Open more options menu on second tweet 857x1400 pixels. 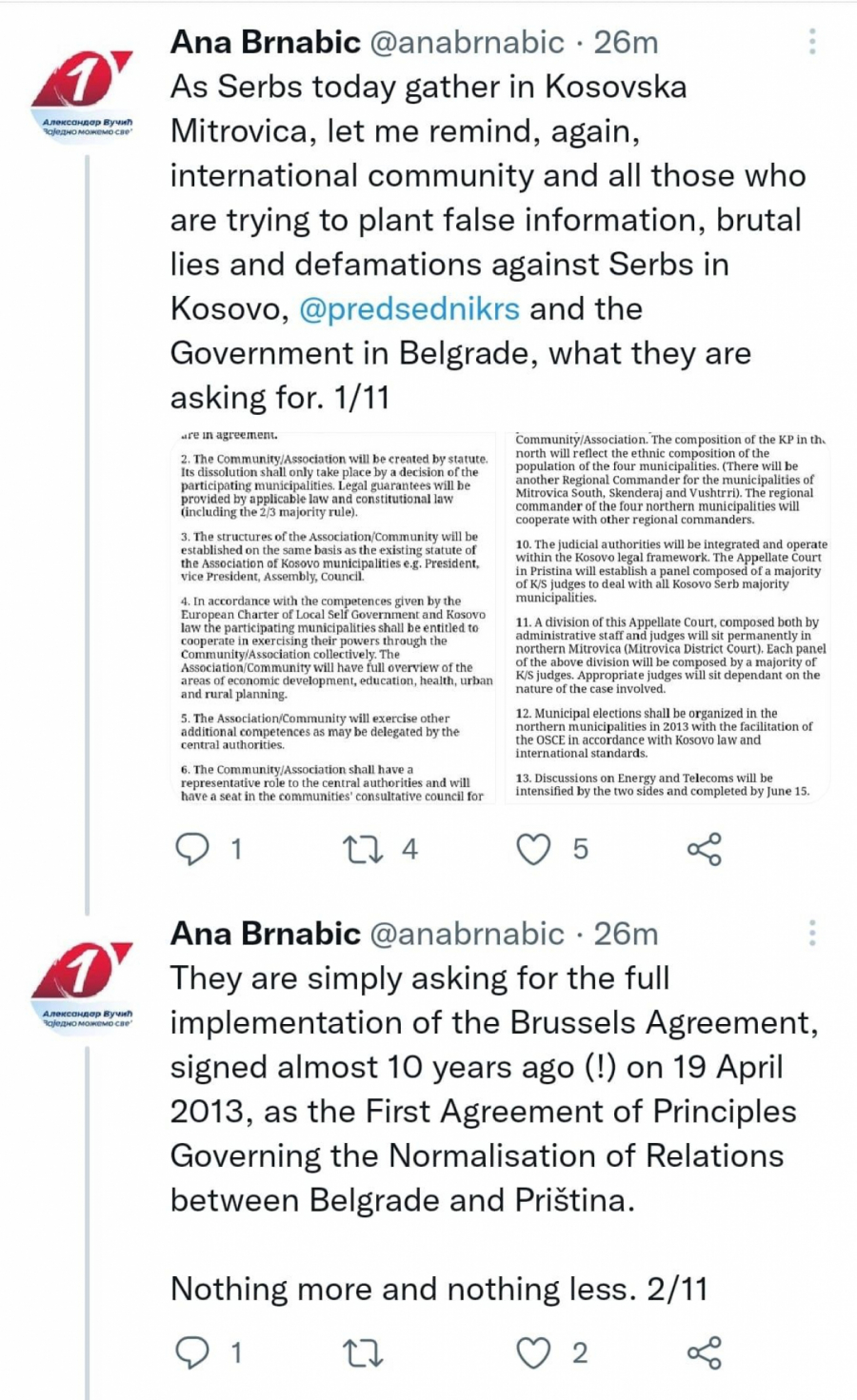point(811,933)
